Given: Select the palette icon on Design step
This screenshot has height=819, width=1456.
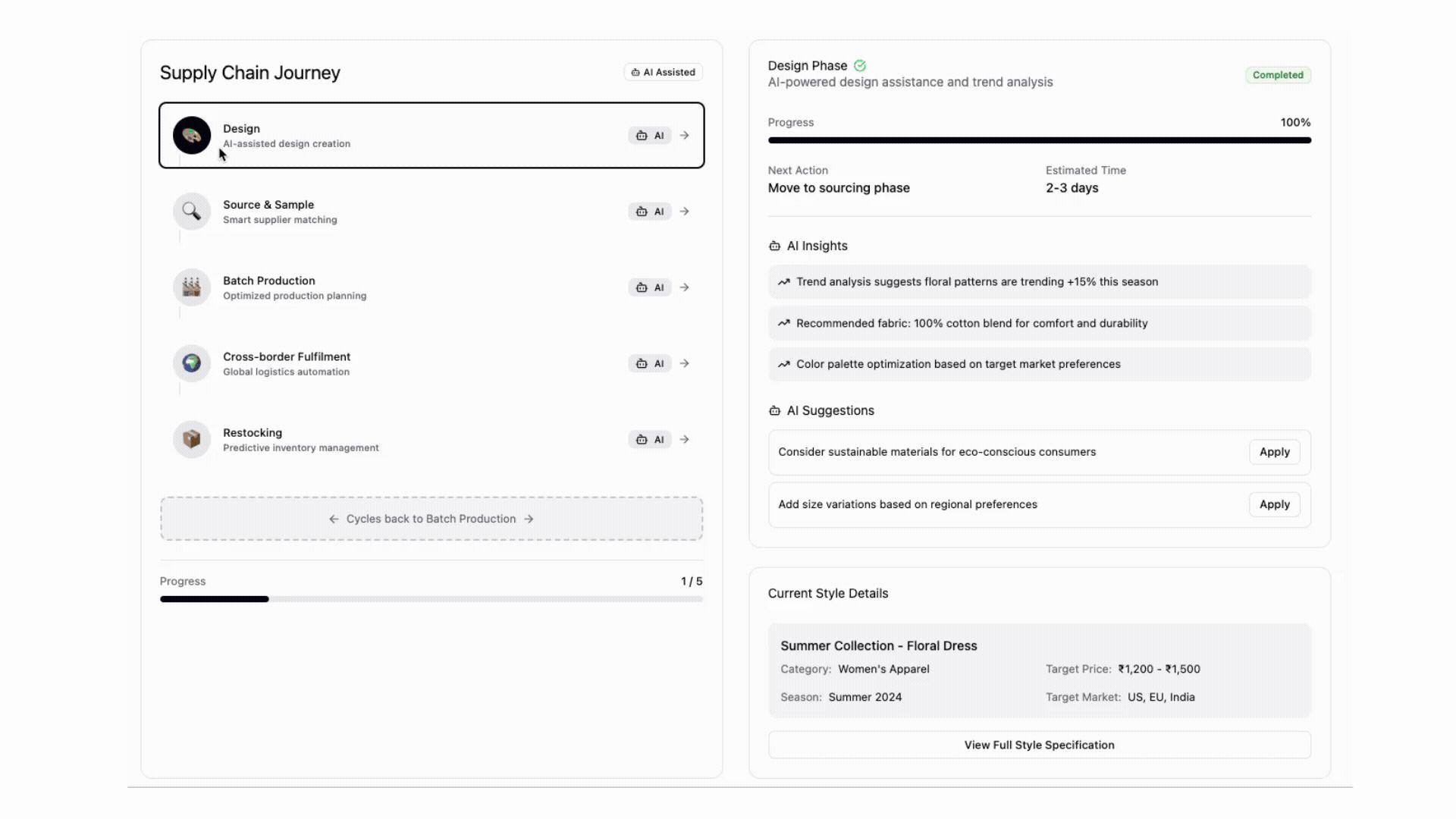Looking at the screenshot, I should (x=191, y=135).
